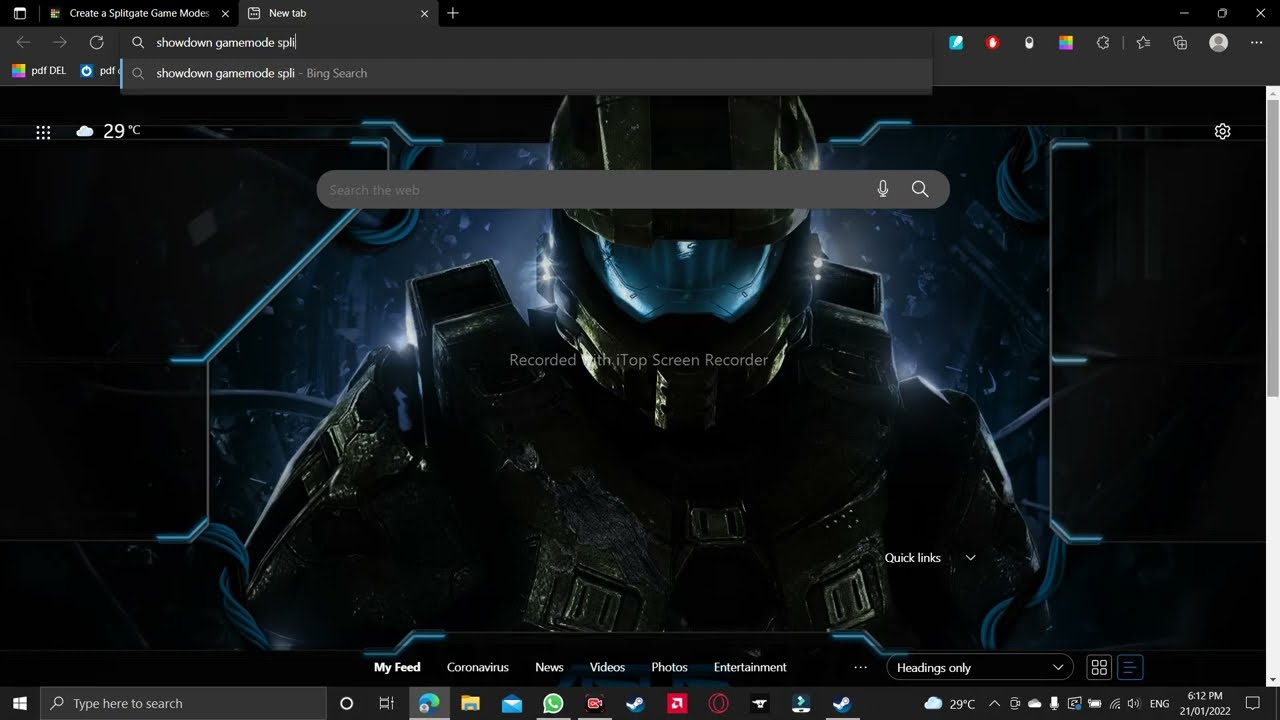Click the taskbar Type here to search box
The height and width of the screenshot is (720, 1280).
coord(183,703)
